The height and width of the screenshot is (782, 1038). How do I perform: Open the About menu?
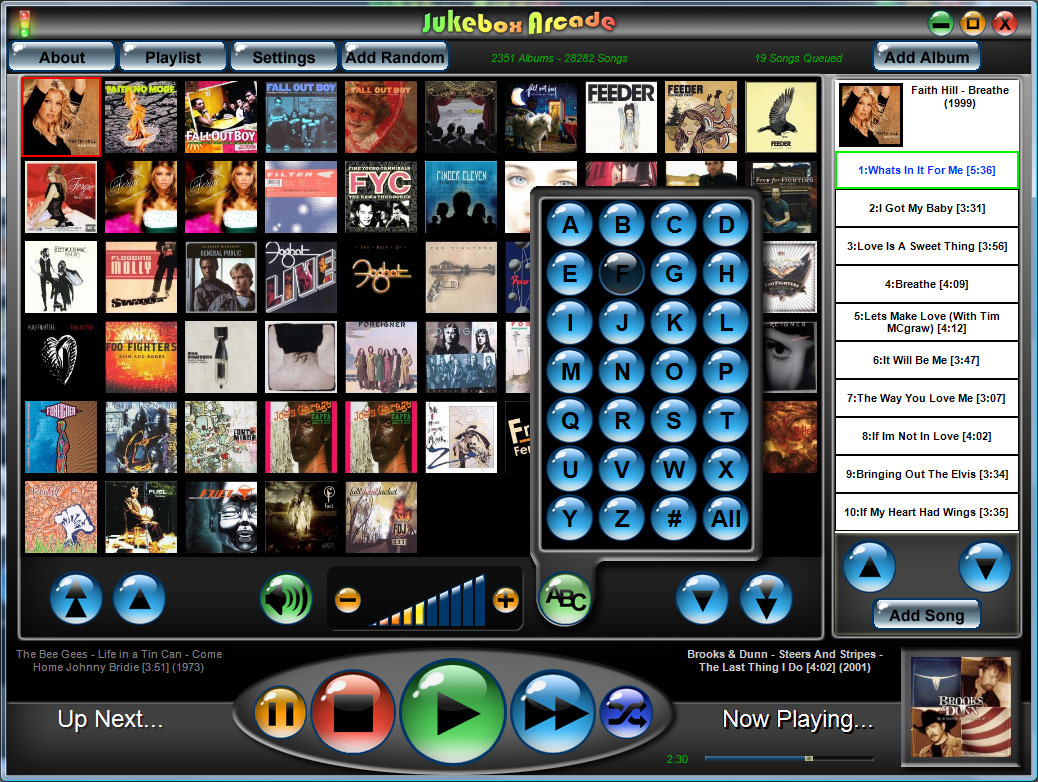(62, 57)
